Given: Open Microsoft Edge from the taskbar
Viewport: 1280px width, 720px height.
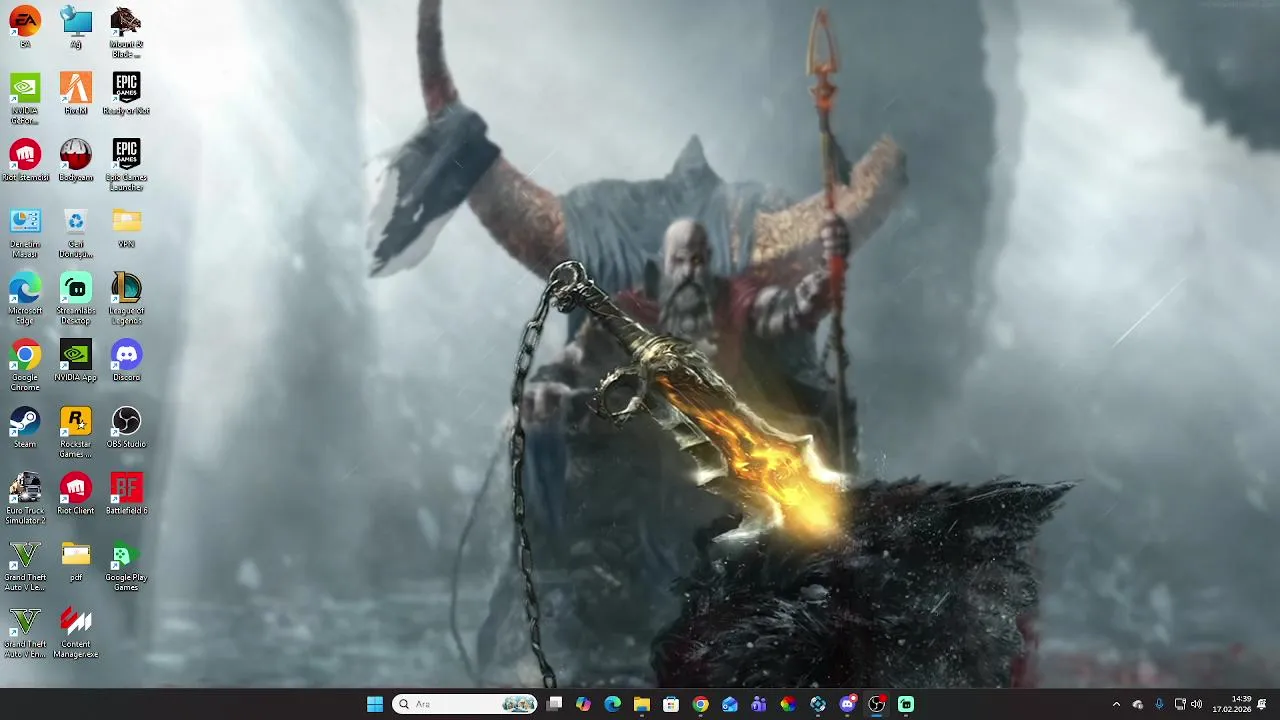Looking at the screenshot, I should [x=613, y=704].
